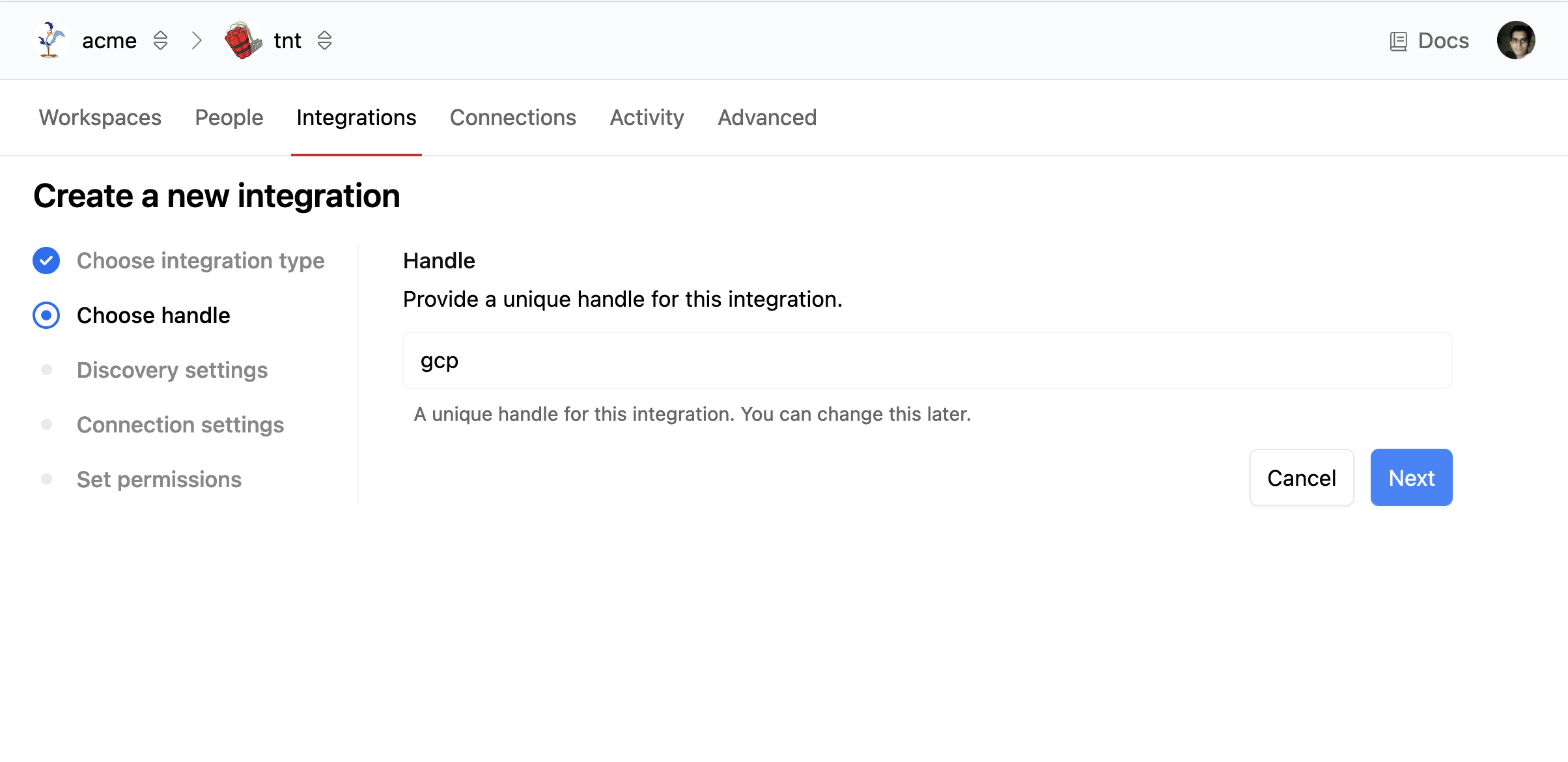
Task: Select the Choose handle step radio
Action: point(46,315)
